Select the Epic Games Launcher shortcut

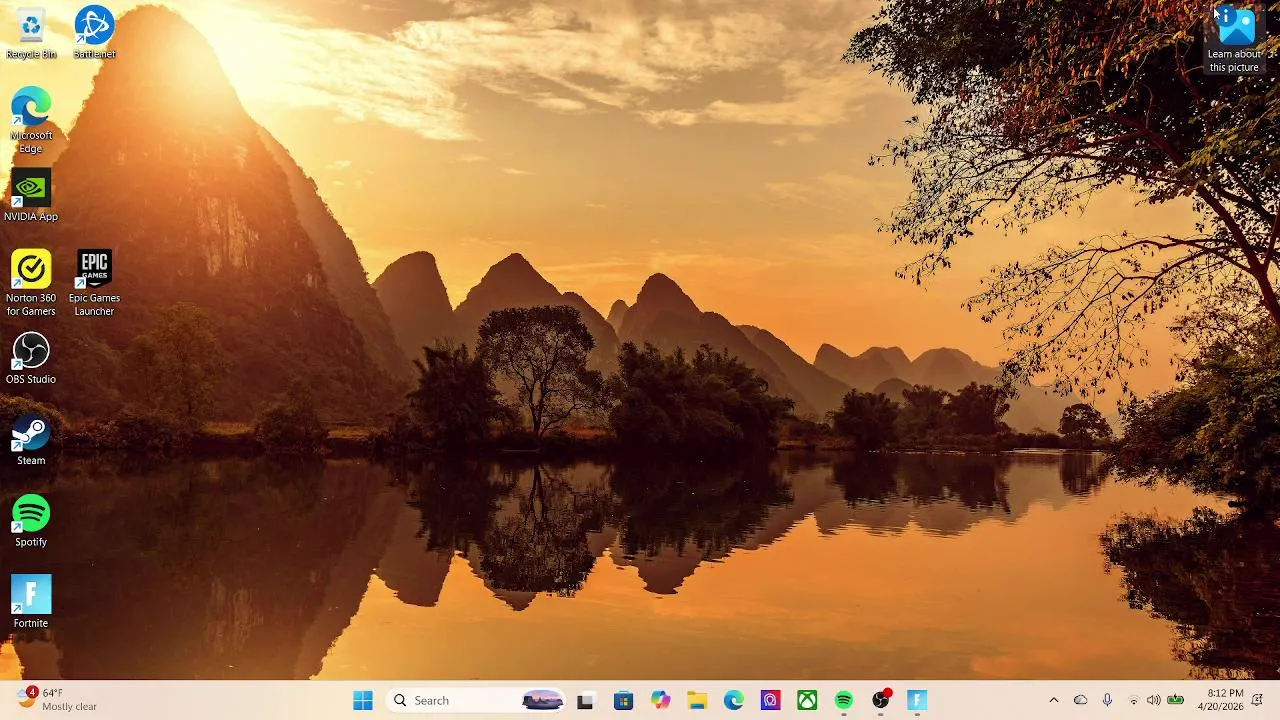pos(94,284)
